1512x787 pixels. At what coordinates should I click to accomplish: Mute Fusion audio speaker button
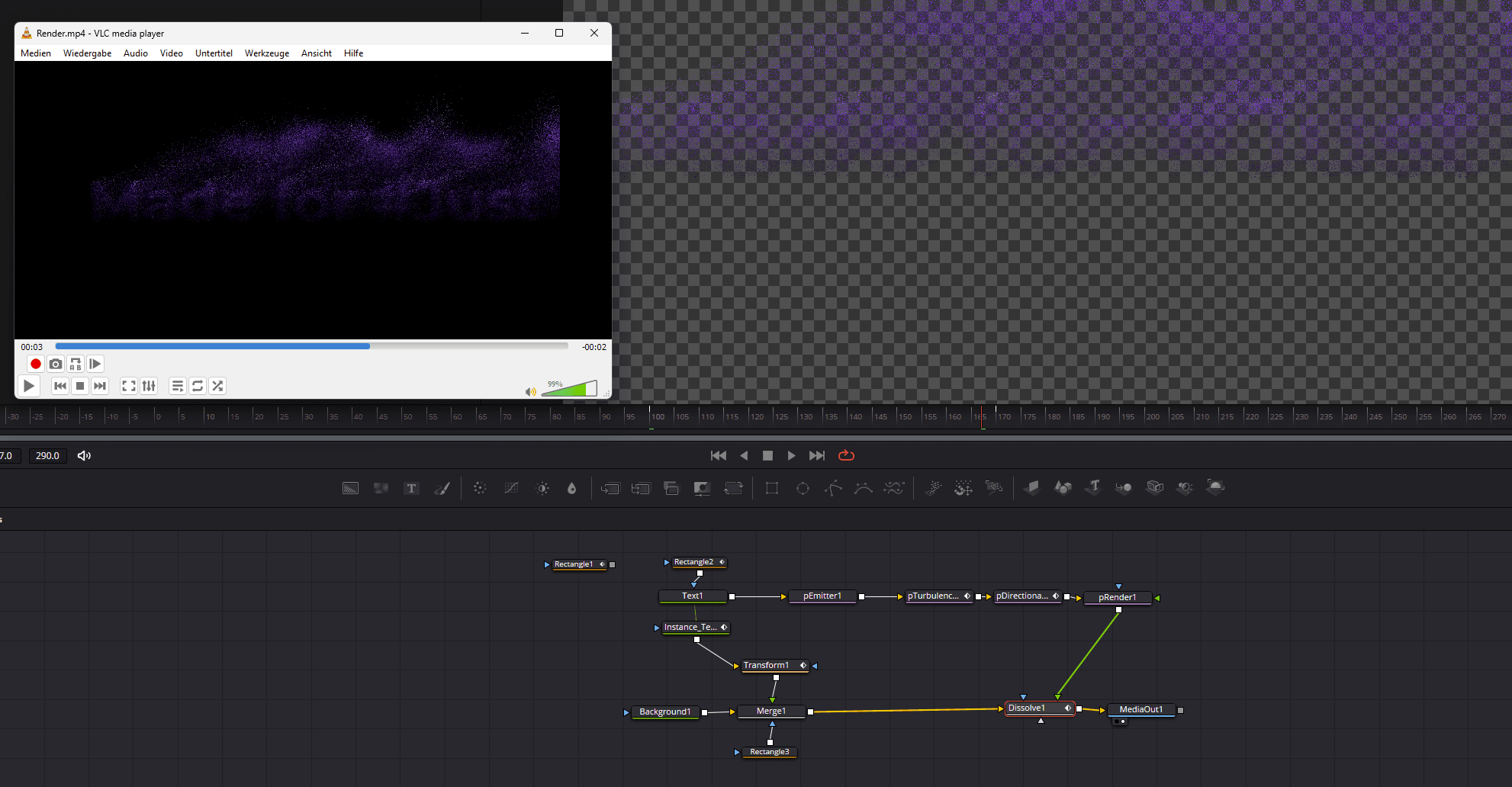tap(84, 455)
